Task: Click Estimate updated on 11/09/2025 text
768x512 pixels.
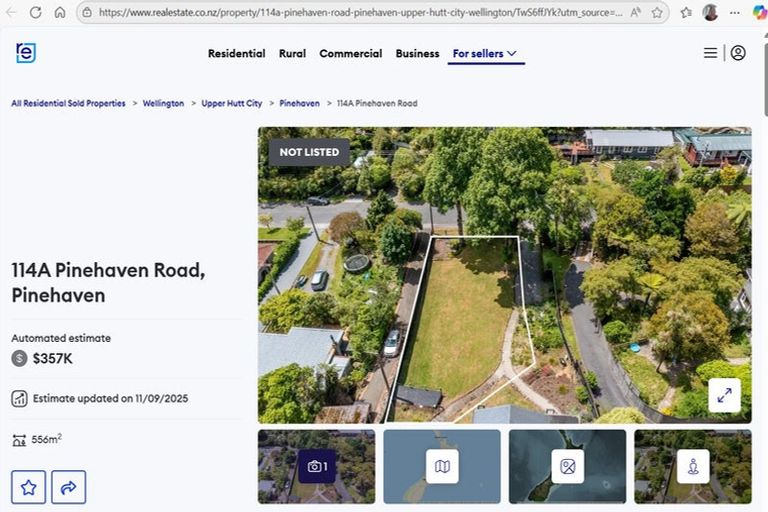Action: (x=110, y=398)
